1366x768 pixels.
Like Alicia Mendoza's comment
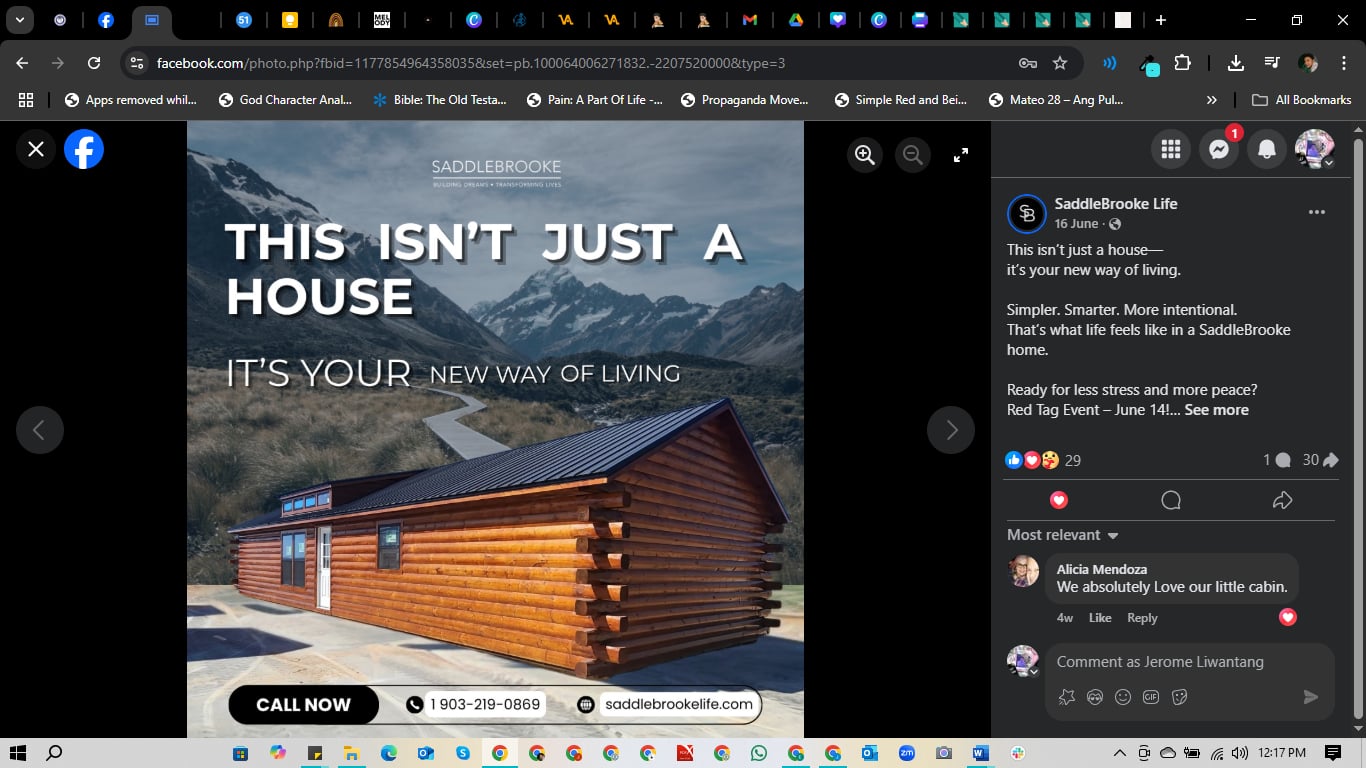coord(1100,618)
